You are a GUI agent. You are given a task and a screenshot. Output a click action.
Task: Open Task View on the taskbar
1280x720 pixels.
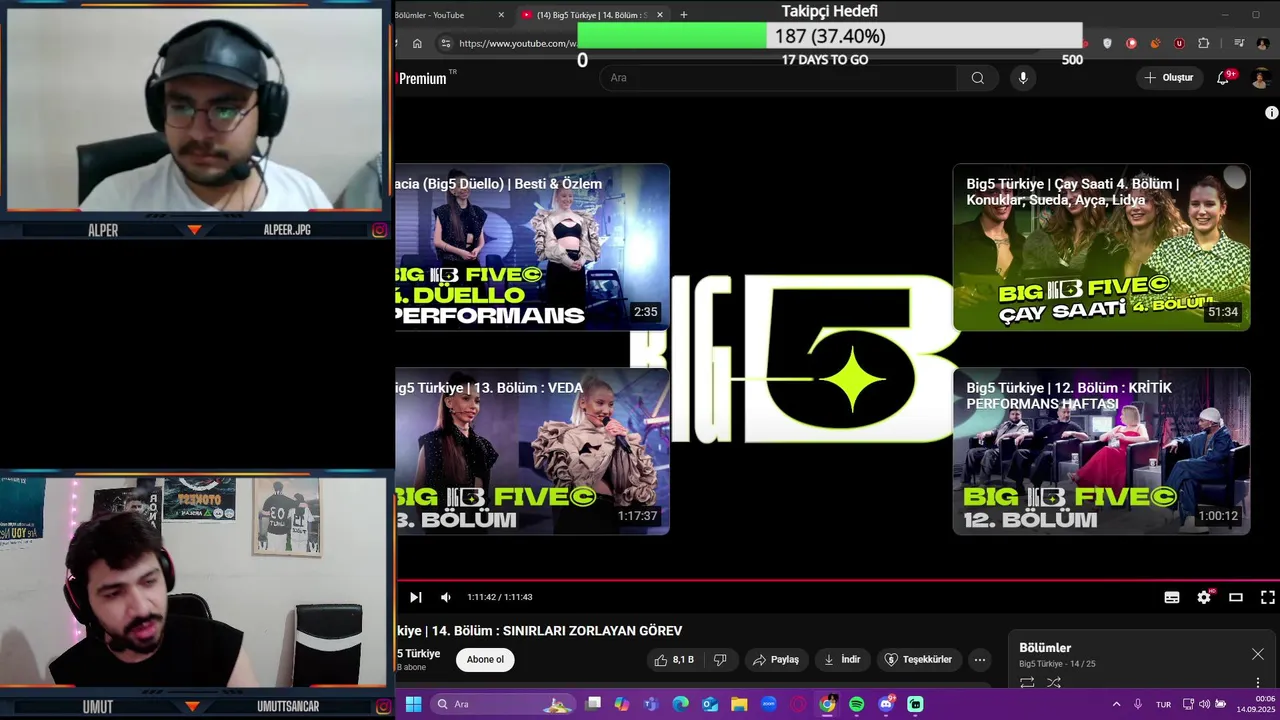coord(593,704)
